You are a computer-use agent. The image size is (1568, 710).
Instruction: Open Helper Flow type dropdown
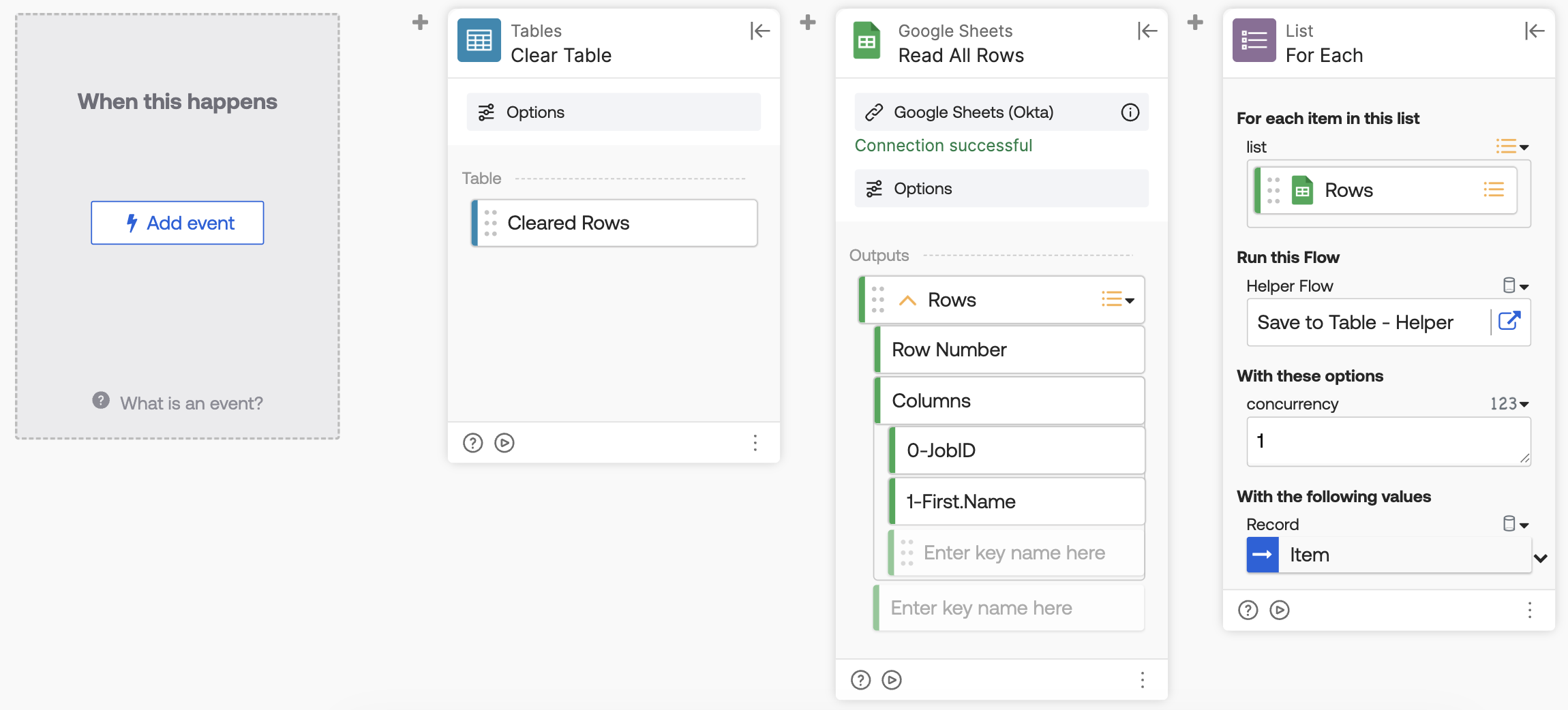[1516, 286]
